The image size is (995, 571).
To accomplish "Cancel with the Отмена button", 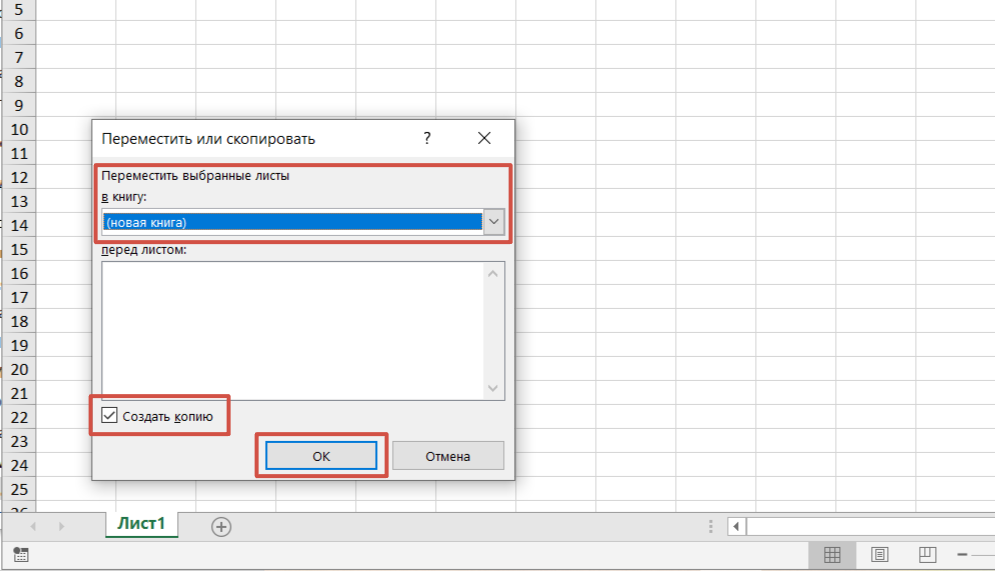I will point(448,456).
